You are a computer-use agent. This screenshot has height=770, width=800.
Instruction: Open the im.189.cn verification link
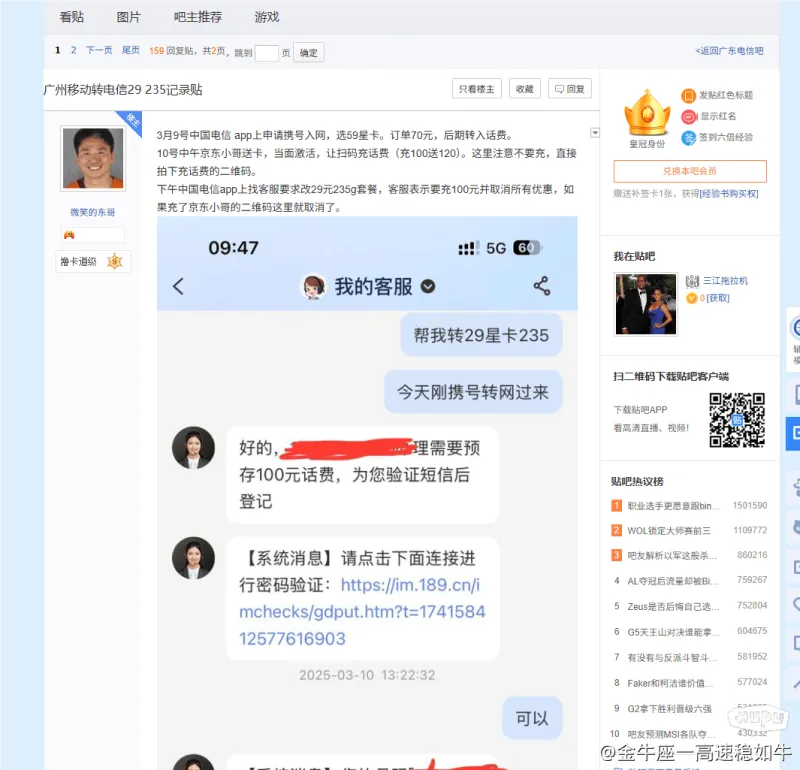362,612
